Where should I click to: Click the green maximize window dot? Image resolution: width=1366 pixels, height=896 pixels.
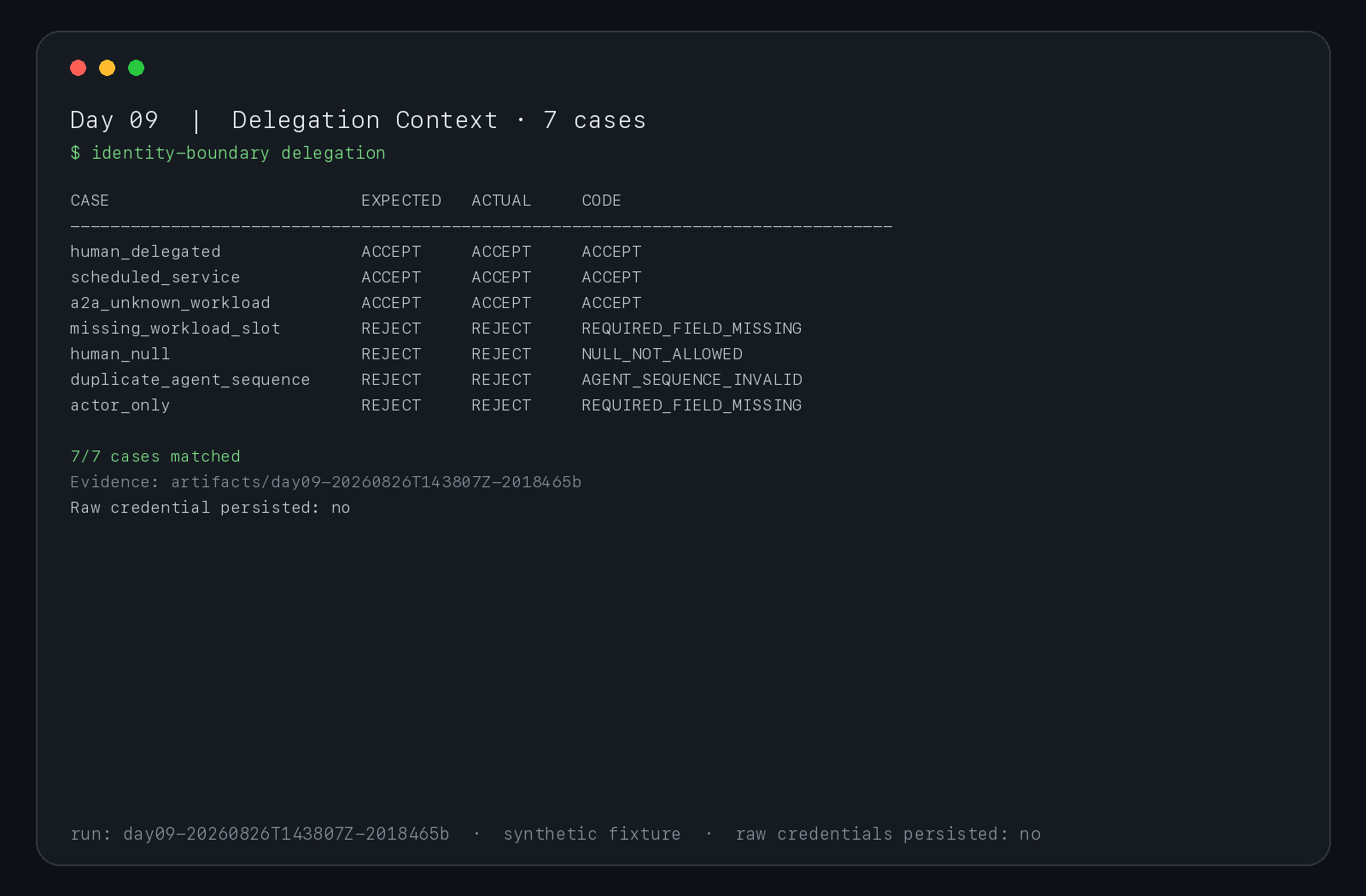pos(137,68)
